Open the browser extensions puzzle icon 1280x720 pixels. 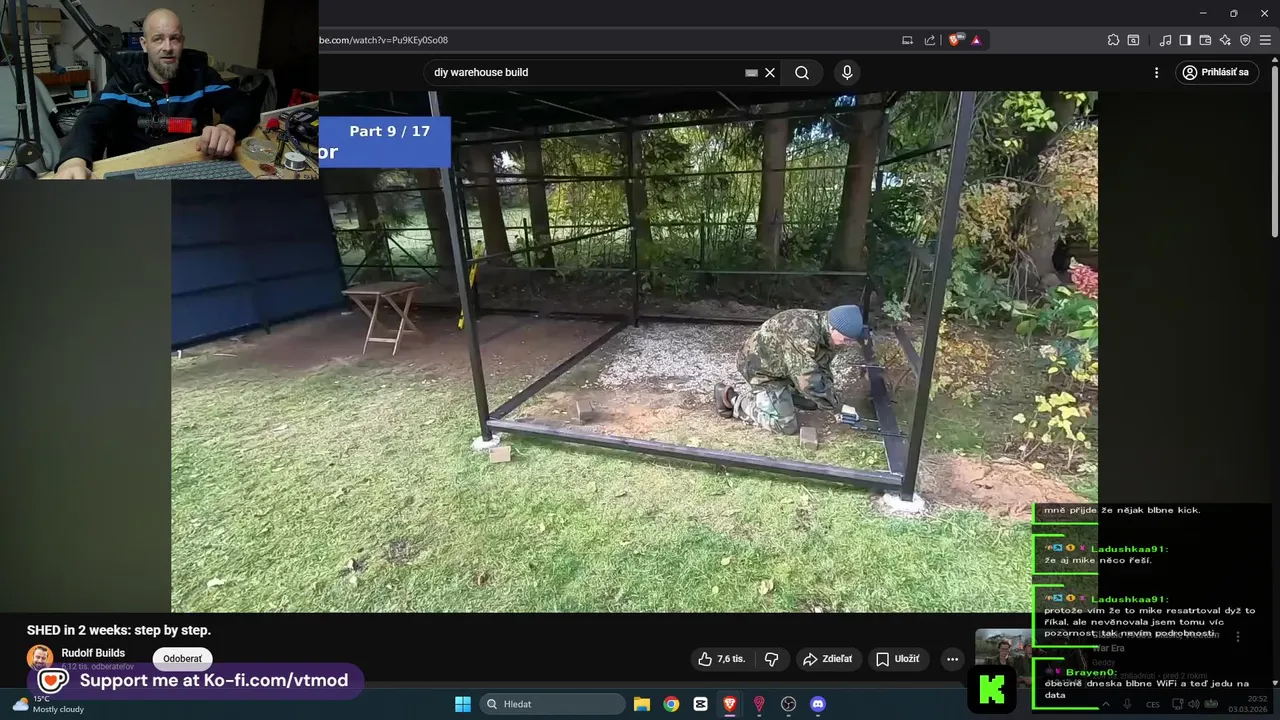(x=1113, y=40)
